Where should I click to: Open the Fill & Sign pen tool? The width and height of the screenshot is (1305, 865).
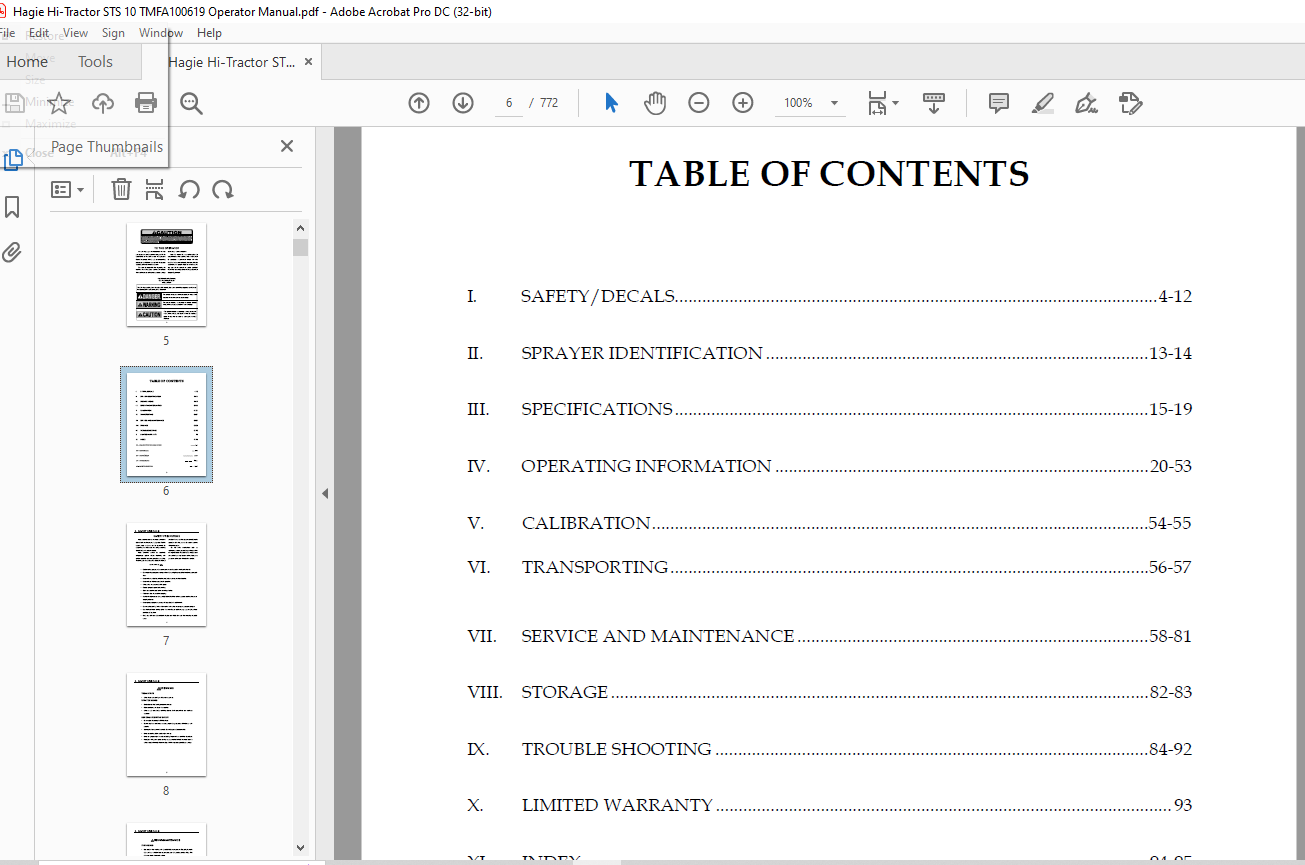[x=1086, y=103]
